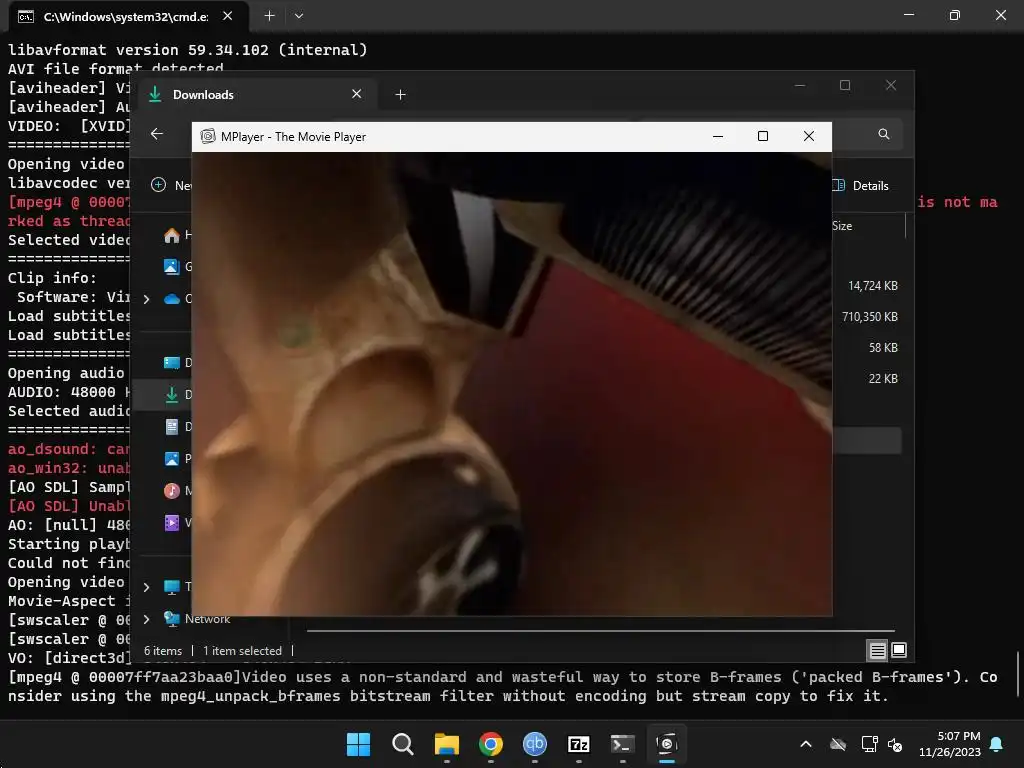The width and height of the screenshot is (1024, 768).
Task: Click the MPlayer video playback area
Action: pyautogui.click(x=512, y=384)
